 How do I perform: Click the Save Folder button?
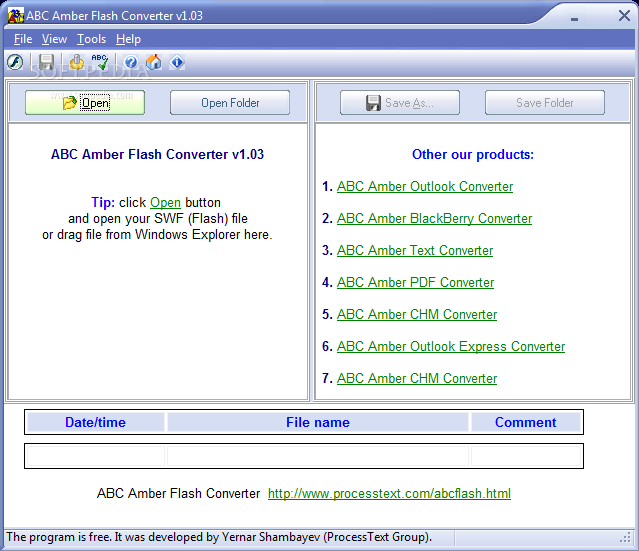tap(545, 103)
